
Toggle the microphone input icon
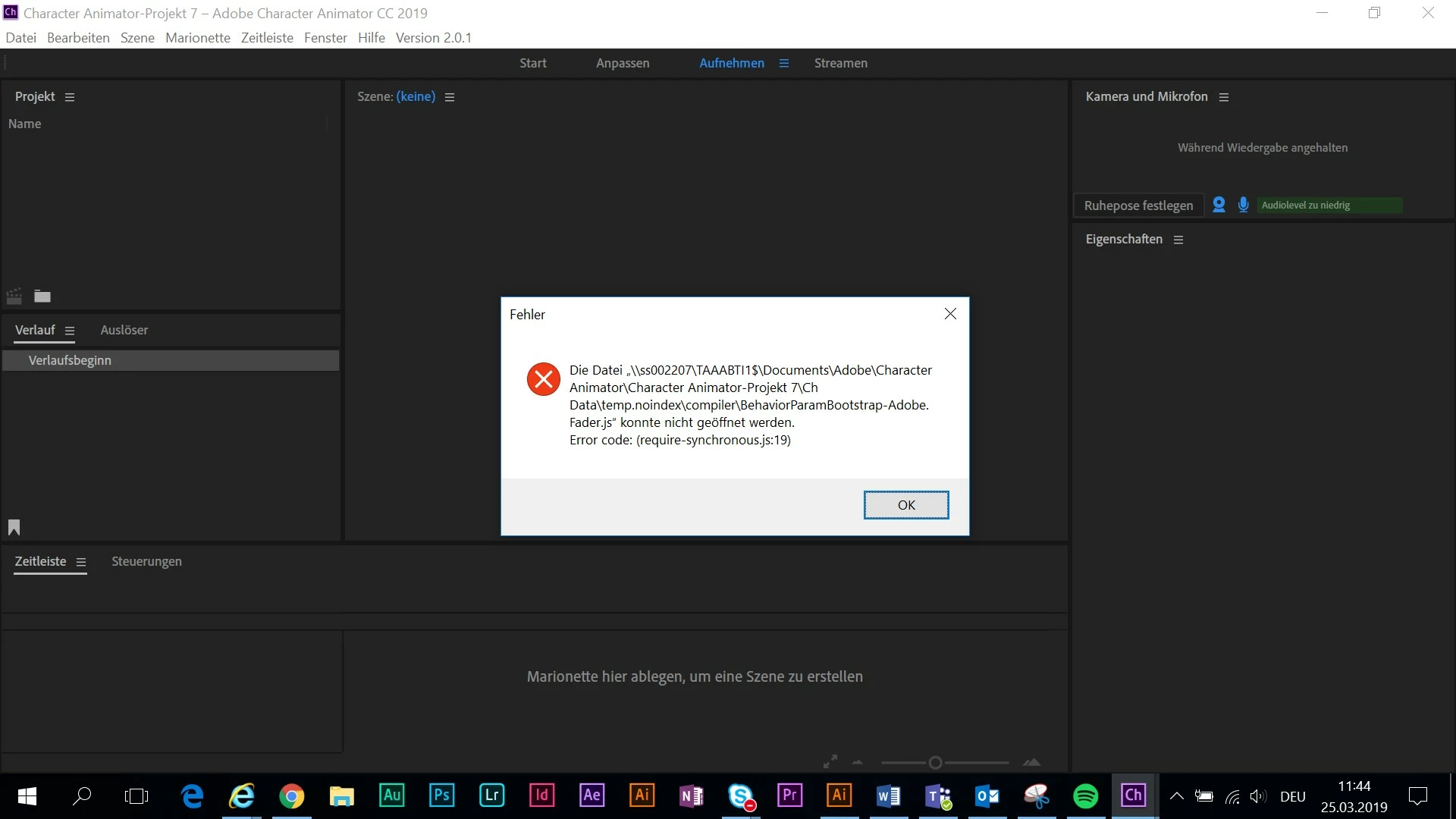click(x=1243, y=205)
